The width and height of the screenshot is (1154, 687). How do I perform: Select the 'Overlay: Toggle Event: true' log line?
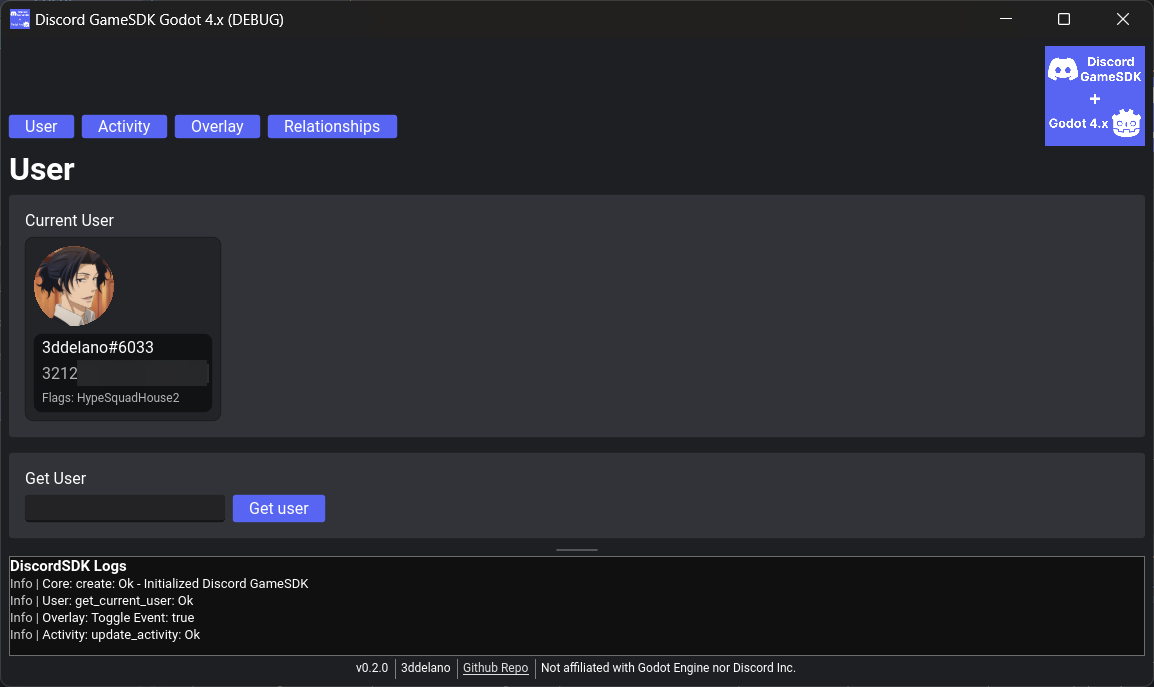pyautogui.click(x=102, y=618)
